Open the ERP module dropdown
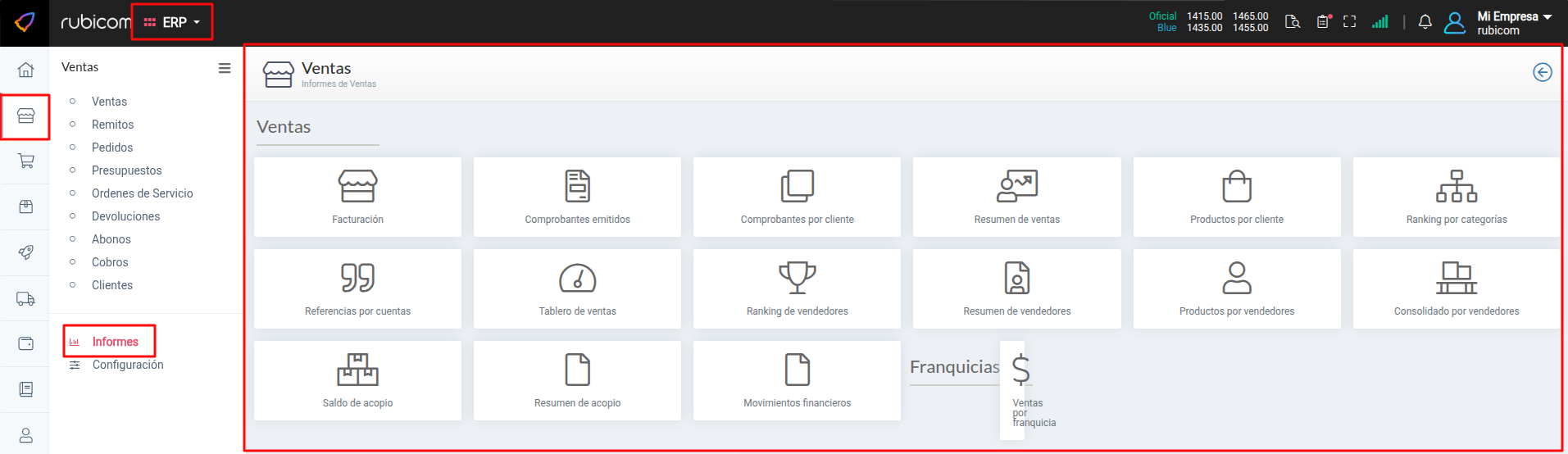Screen dimensions: 1568x454 (172, 22)
